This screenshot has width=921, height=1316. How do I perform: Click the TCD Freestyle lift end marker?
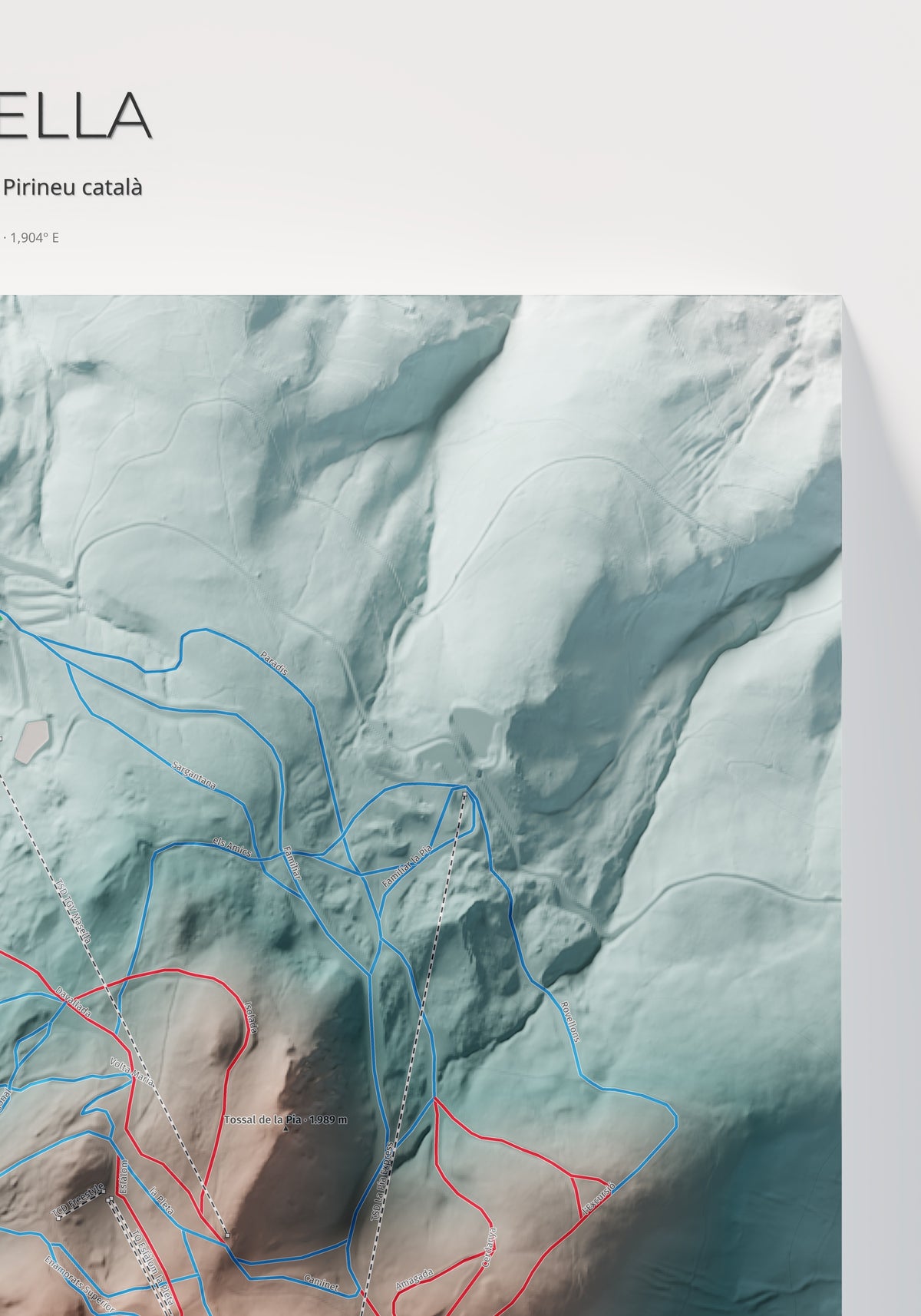pos(58,1218)
